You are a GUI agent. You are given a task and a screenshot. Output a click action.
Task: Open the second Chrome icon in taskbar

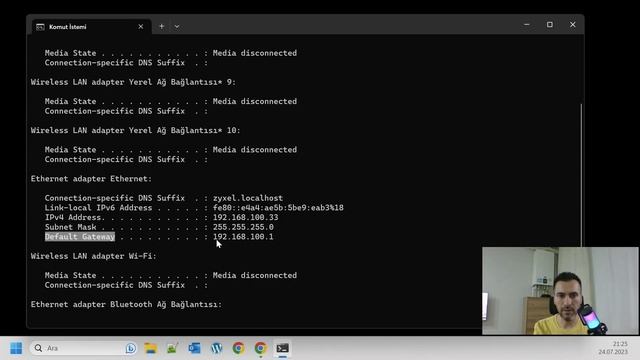click(x=261, y=348)
